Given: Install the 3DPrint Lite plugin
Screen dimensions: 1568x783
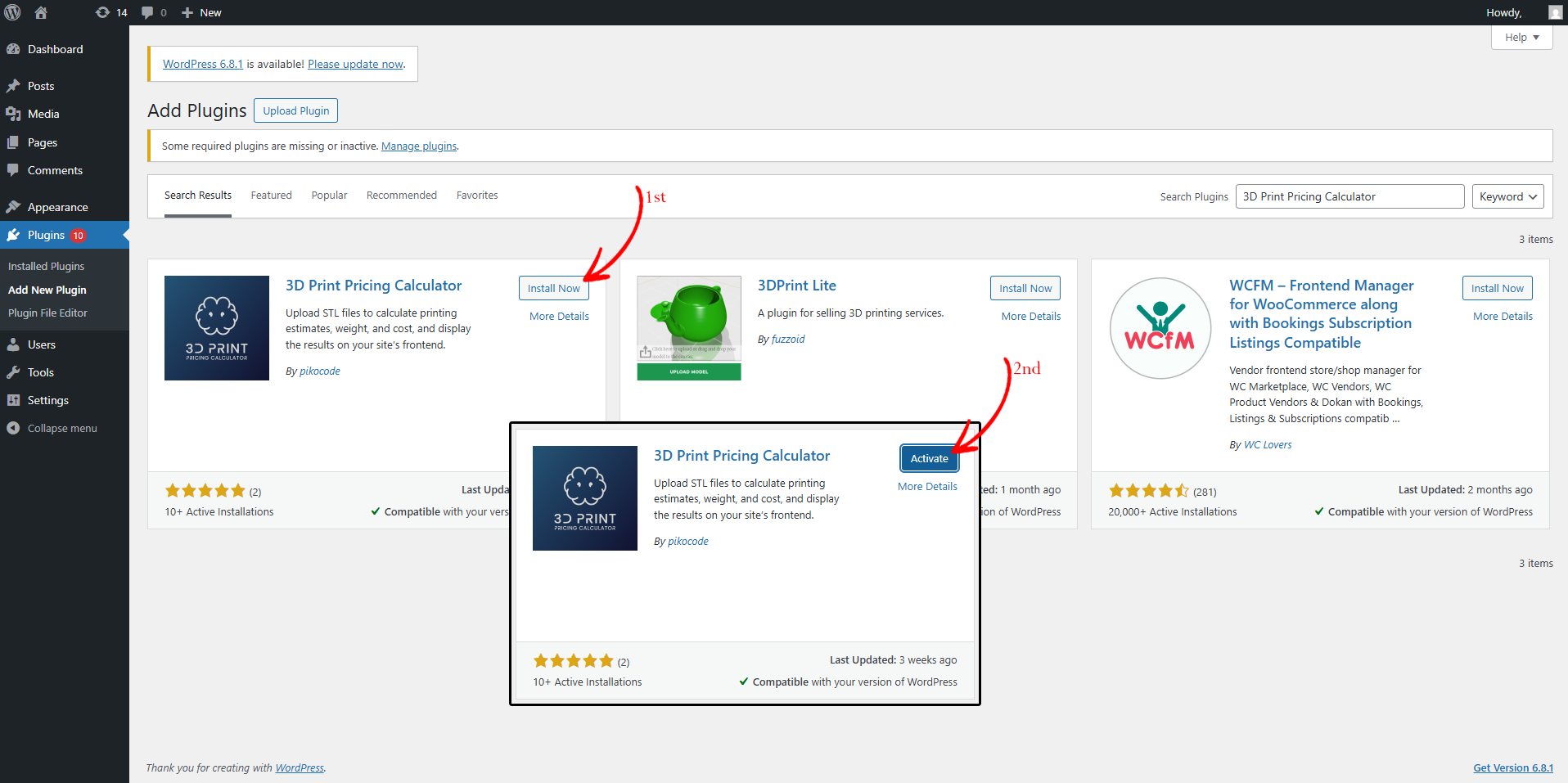Looking at the screenshot, I should pos(1025,288).
